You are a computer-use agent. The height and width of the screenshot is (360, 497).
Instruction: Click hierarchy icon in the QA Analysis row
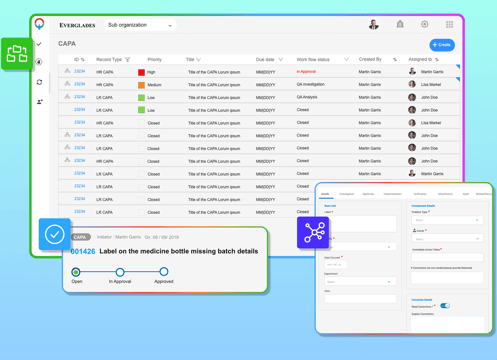click(x=67, y=96)
